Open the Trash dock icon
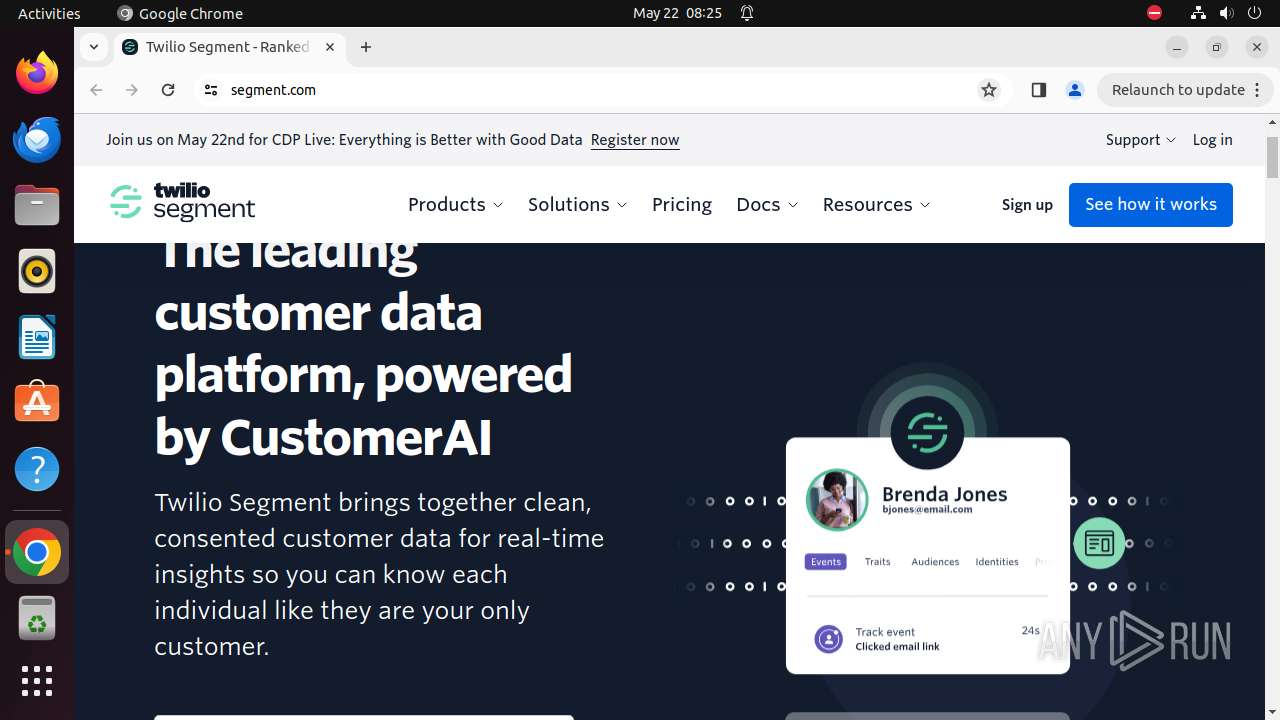 coord(37,618)
